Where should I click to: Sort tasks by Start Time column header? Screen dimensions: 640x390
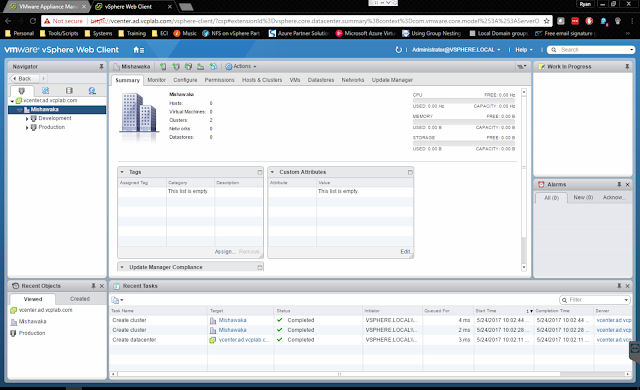[504, 311]
